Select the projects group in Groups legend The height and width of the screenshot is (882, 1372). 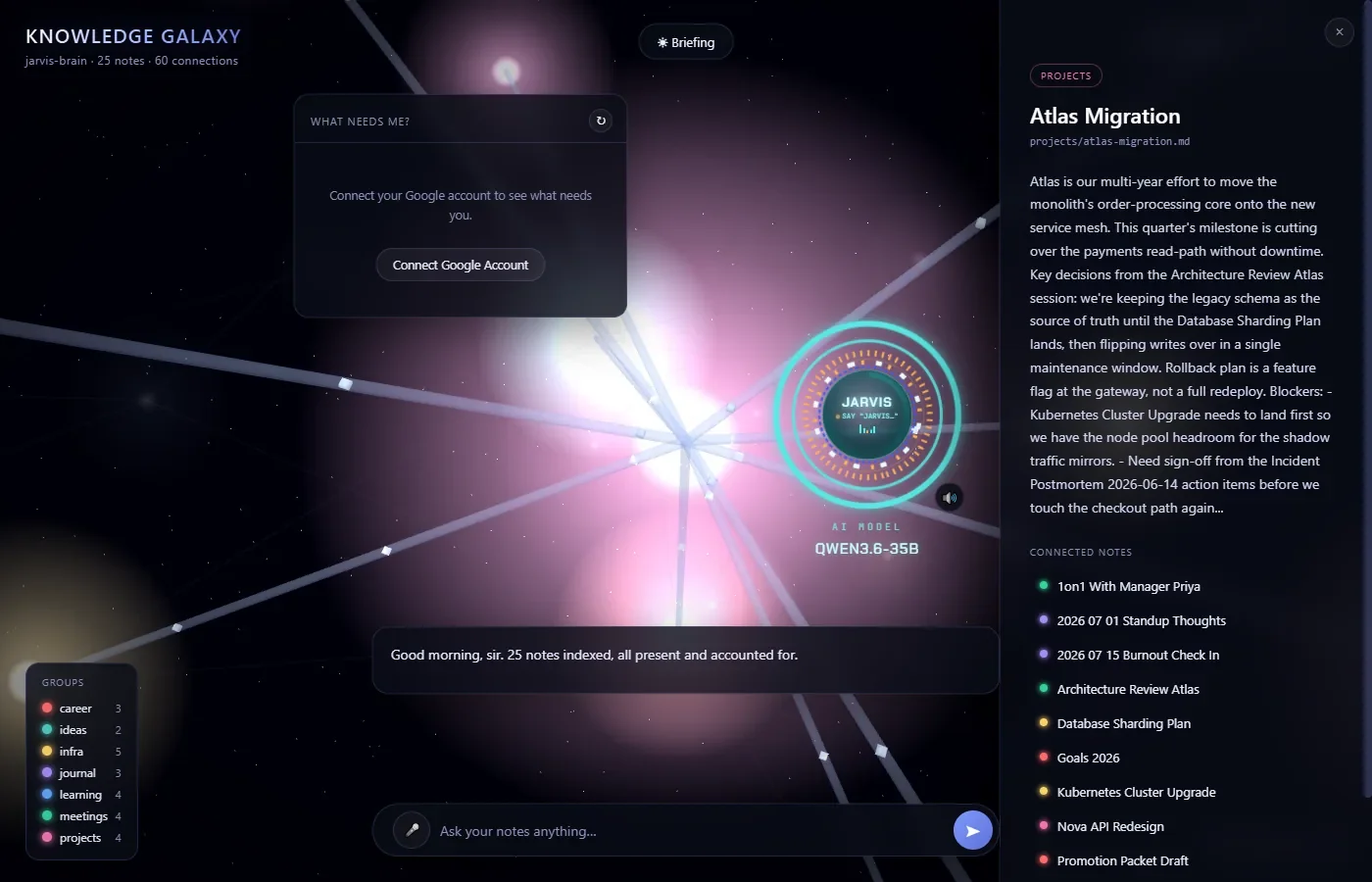coord(81,837)
